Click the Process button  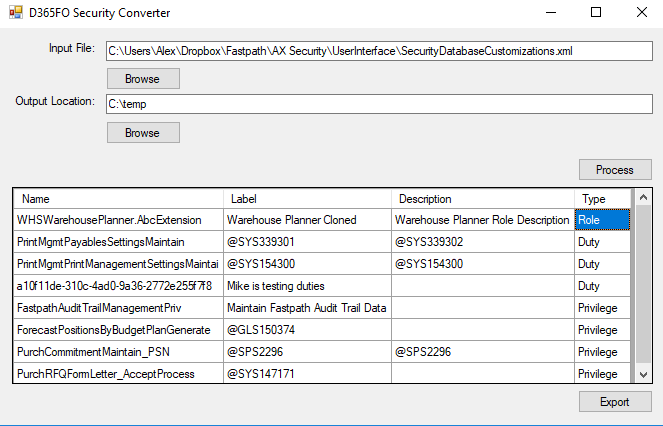click(615, 170)
